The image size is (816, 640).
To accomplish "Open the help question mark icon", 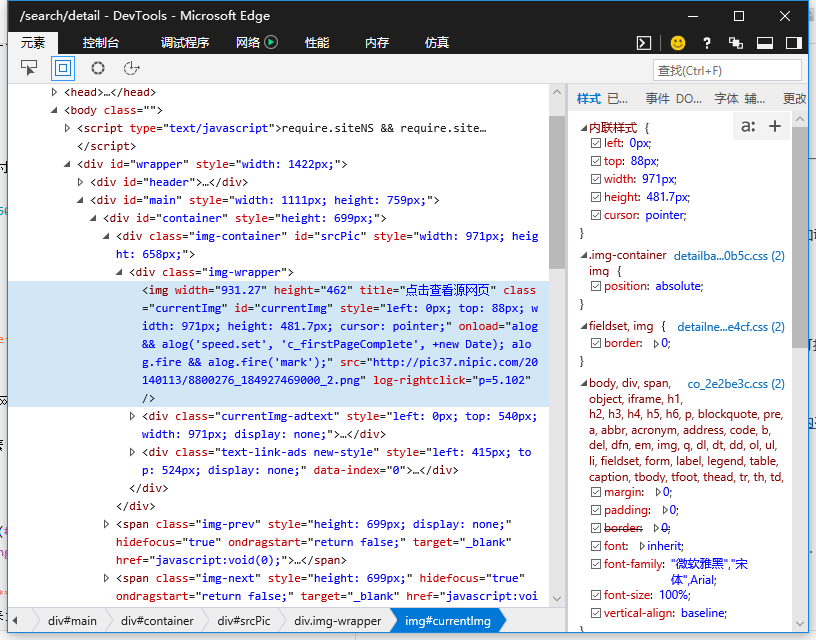I will pos(707,43).
